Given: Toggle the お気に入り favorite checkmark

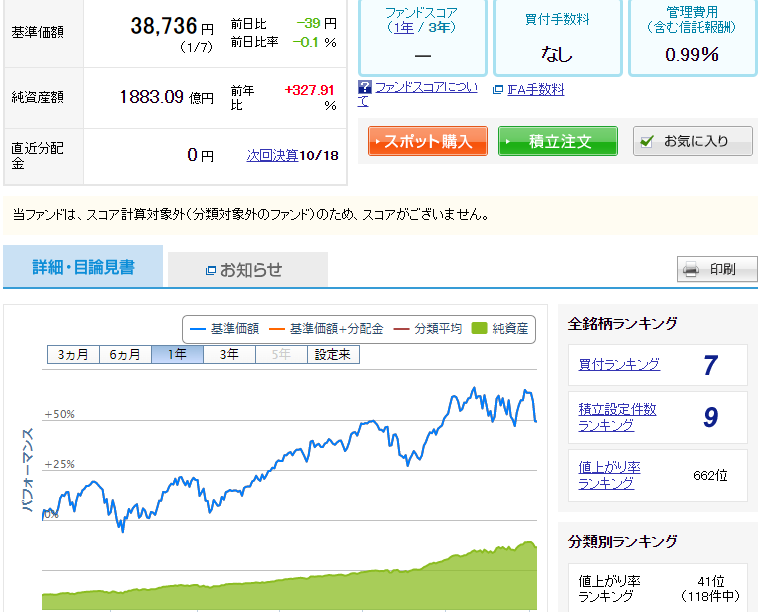Looking at the screenshot, I should (646, 142).
